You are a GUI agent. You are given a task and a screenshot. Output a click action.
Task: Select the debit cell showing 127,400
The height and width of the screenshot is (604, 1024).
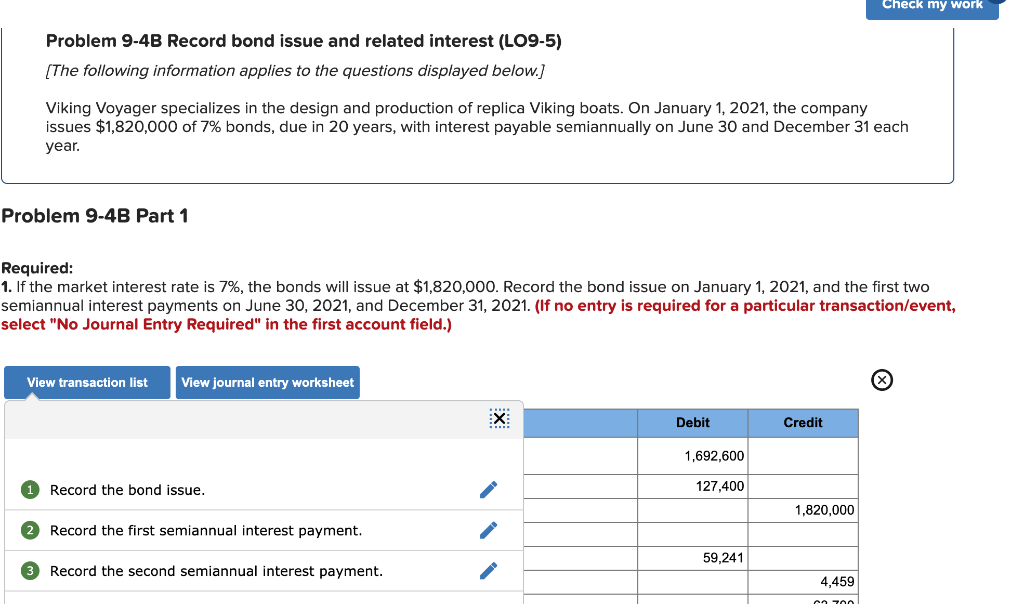coord(692,483)
